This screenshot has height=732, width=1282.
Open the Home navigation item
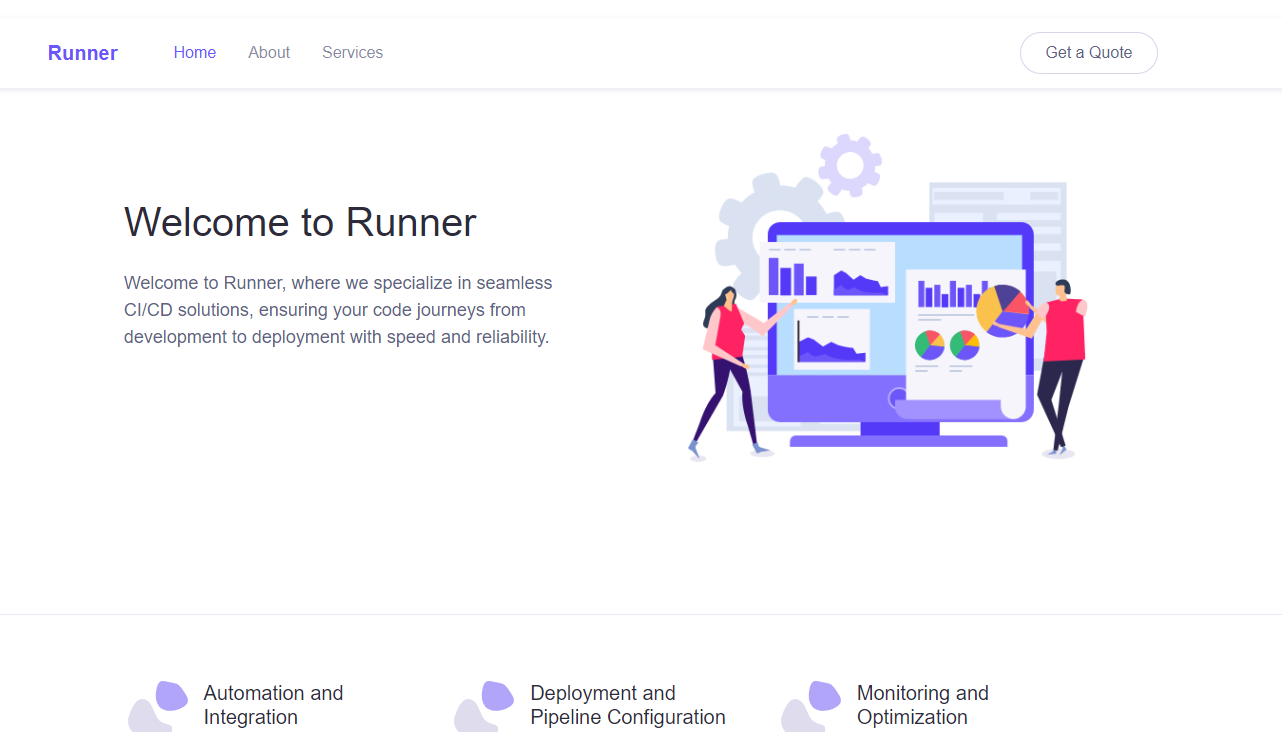[194, 52]
